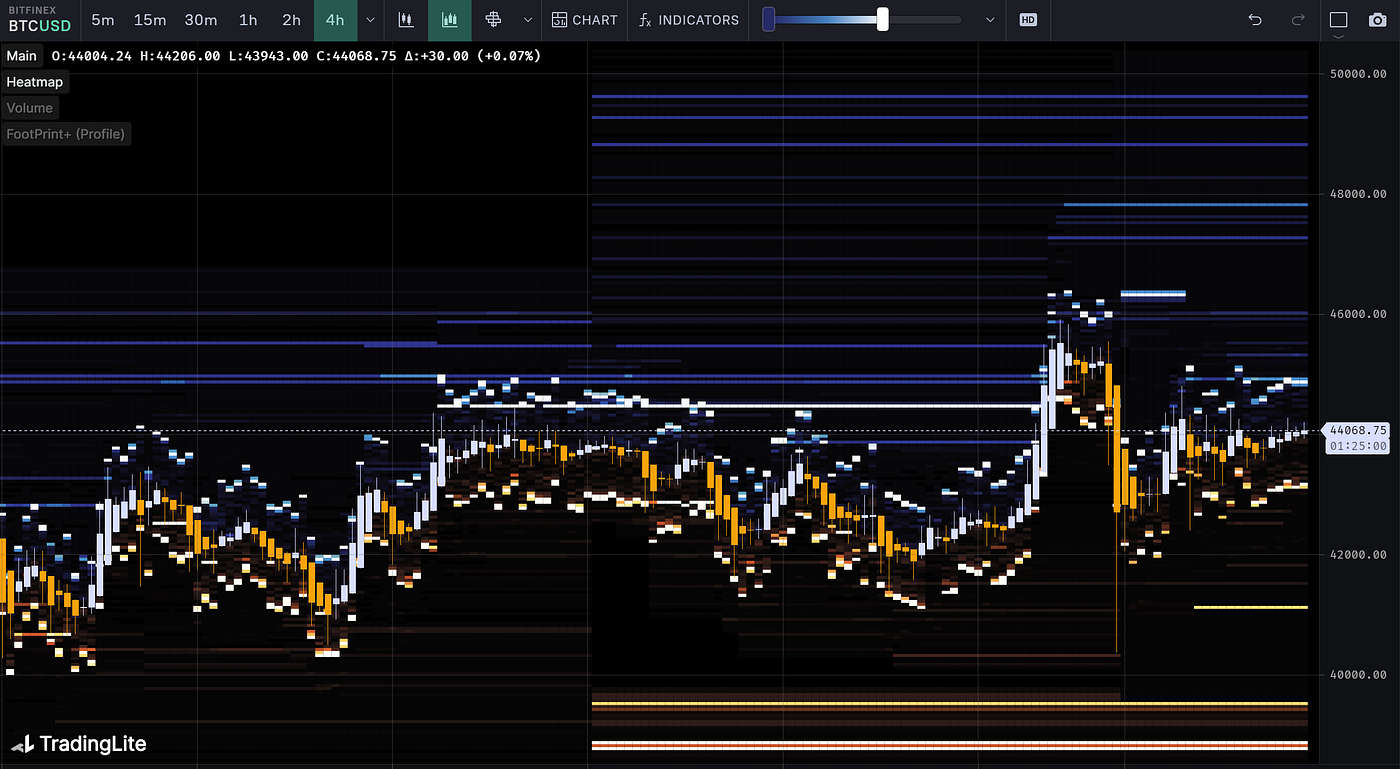Toggle the Heatmap layer
This screenshot has width=1400, height=769.
34,82
